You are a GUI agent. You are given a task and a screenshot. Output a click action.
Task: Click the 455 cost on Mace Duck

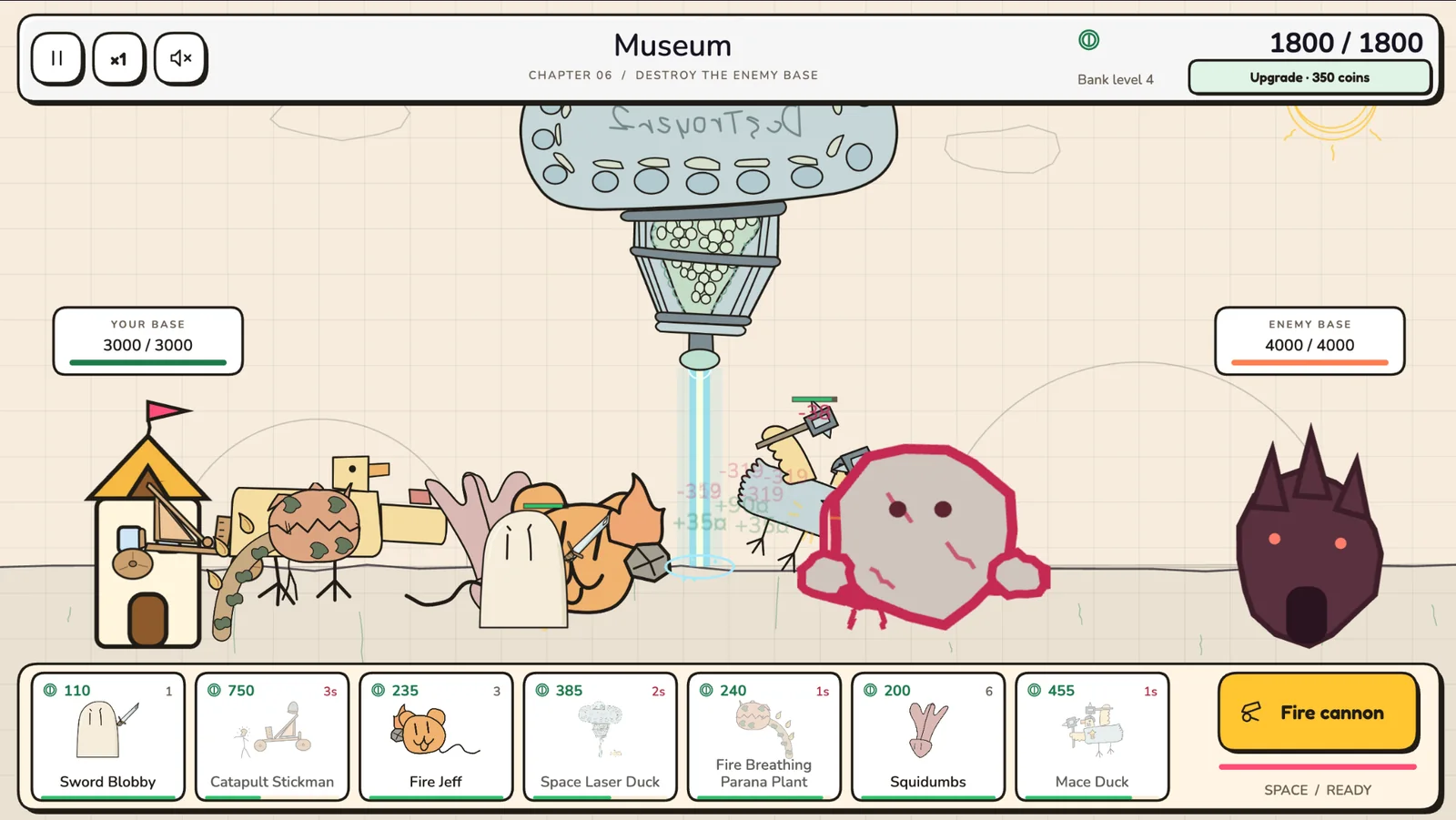click(1061, 691)
